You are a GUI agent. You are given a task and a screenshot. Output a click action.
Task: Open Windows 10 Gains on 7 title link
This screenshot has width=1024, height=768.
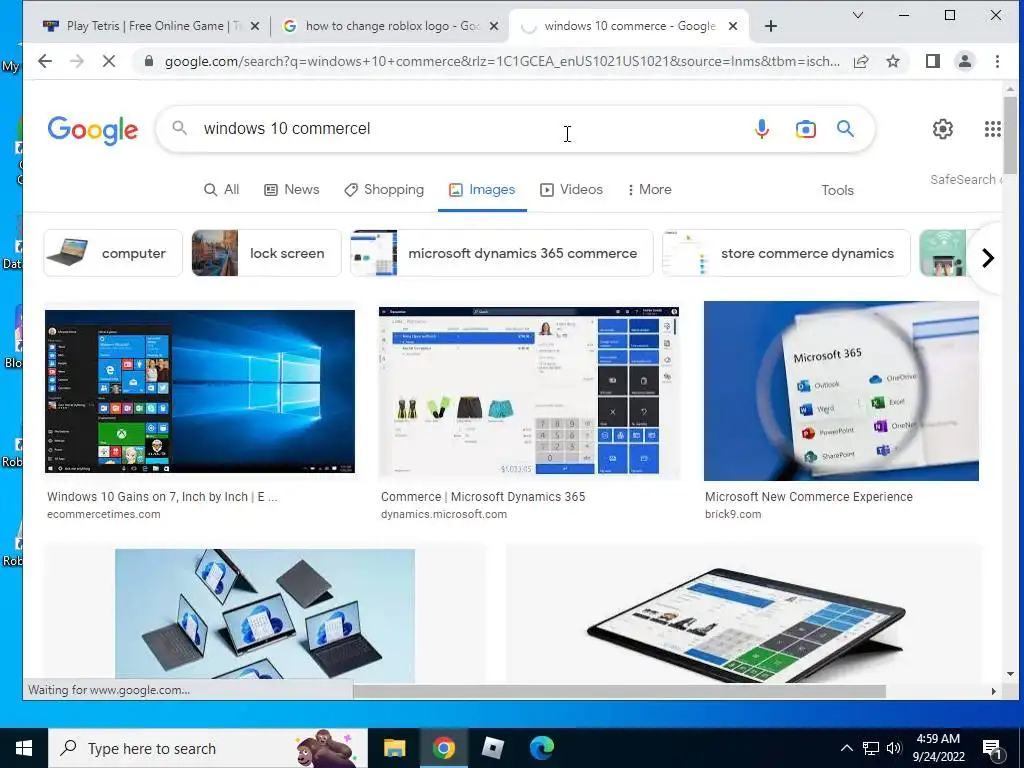(162, 497)
